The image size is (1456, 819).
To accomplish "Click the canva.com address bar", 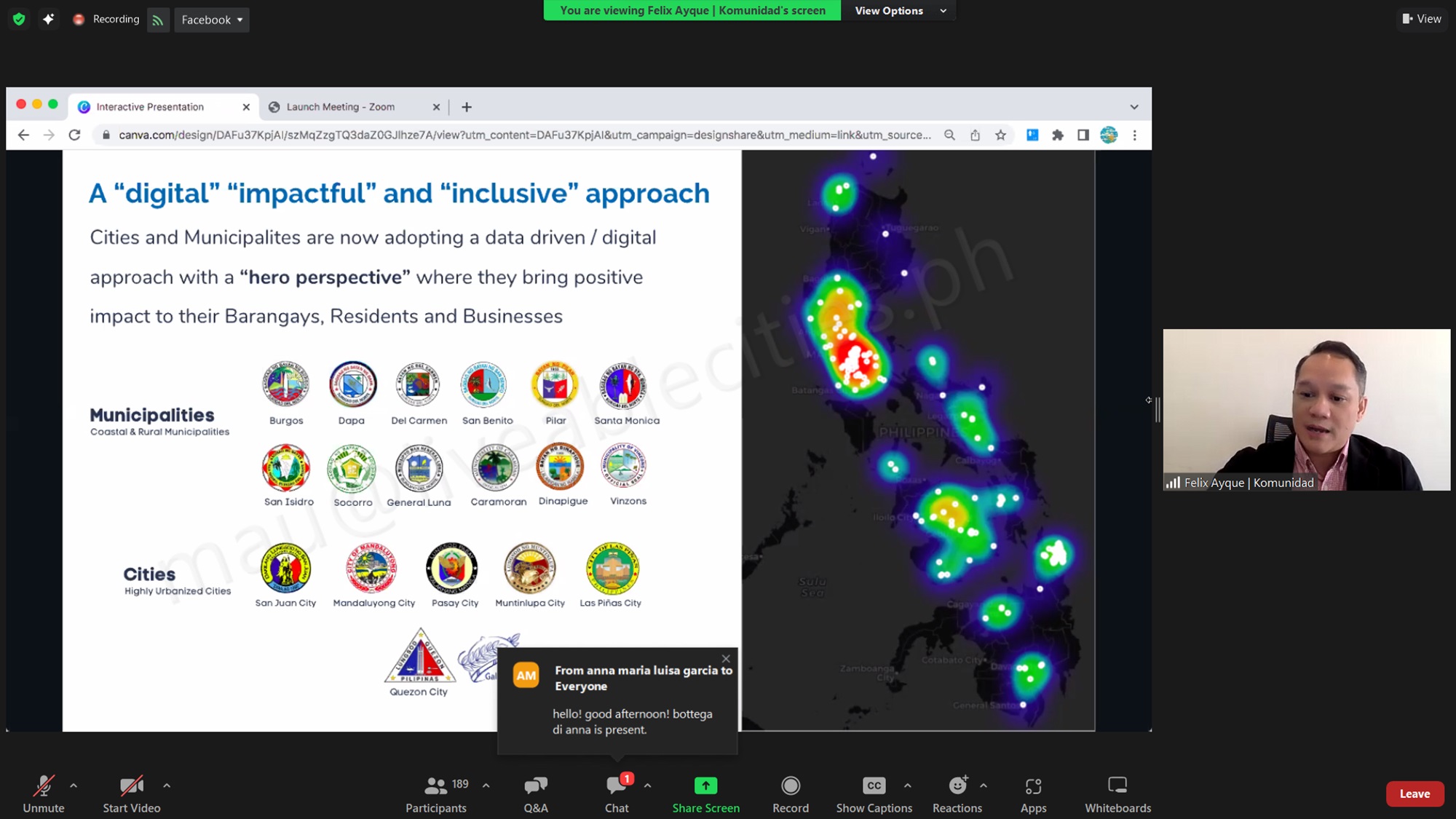I will [x=524, y=135].
